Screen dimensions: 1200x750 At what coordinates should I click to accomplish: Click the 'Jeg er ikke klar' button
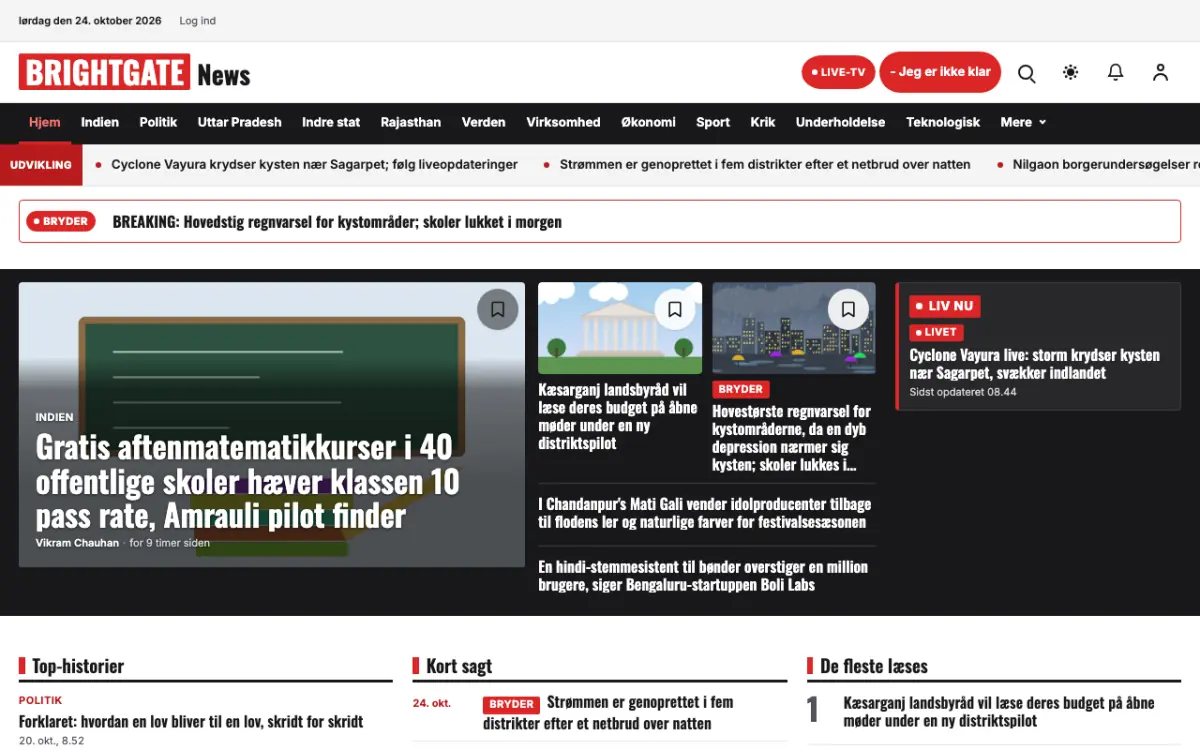point(940,72)
